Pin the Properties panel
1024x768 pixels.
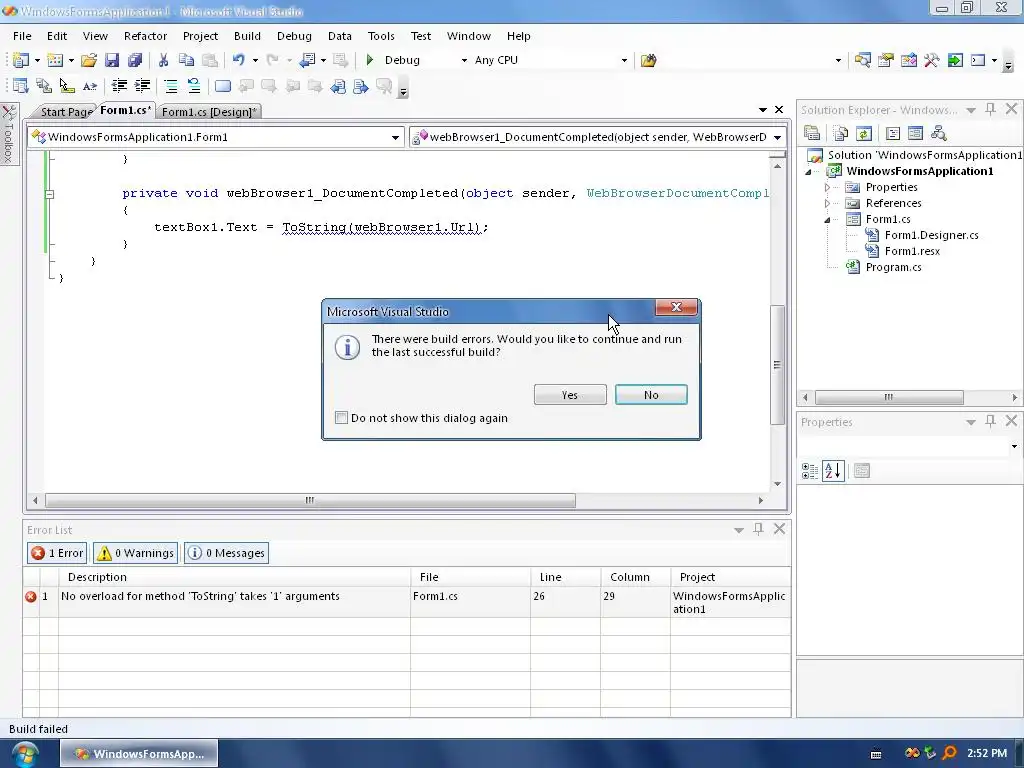pyautogui.click(x=990, y=421)
